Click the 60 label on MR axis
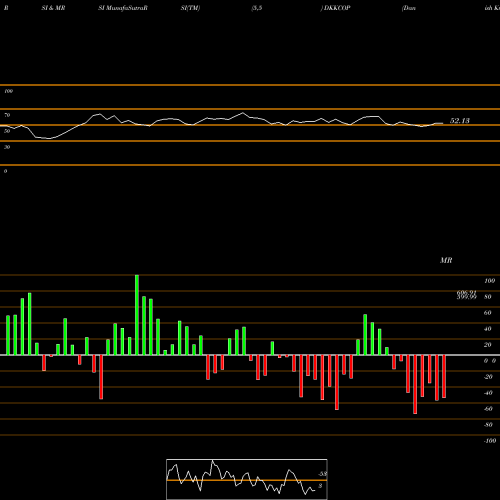This screenshot has height=500, width=500. (x=487, y=313)
